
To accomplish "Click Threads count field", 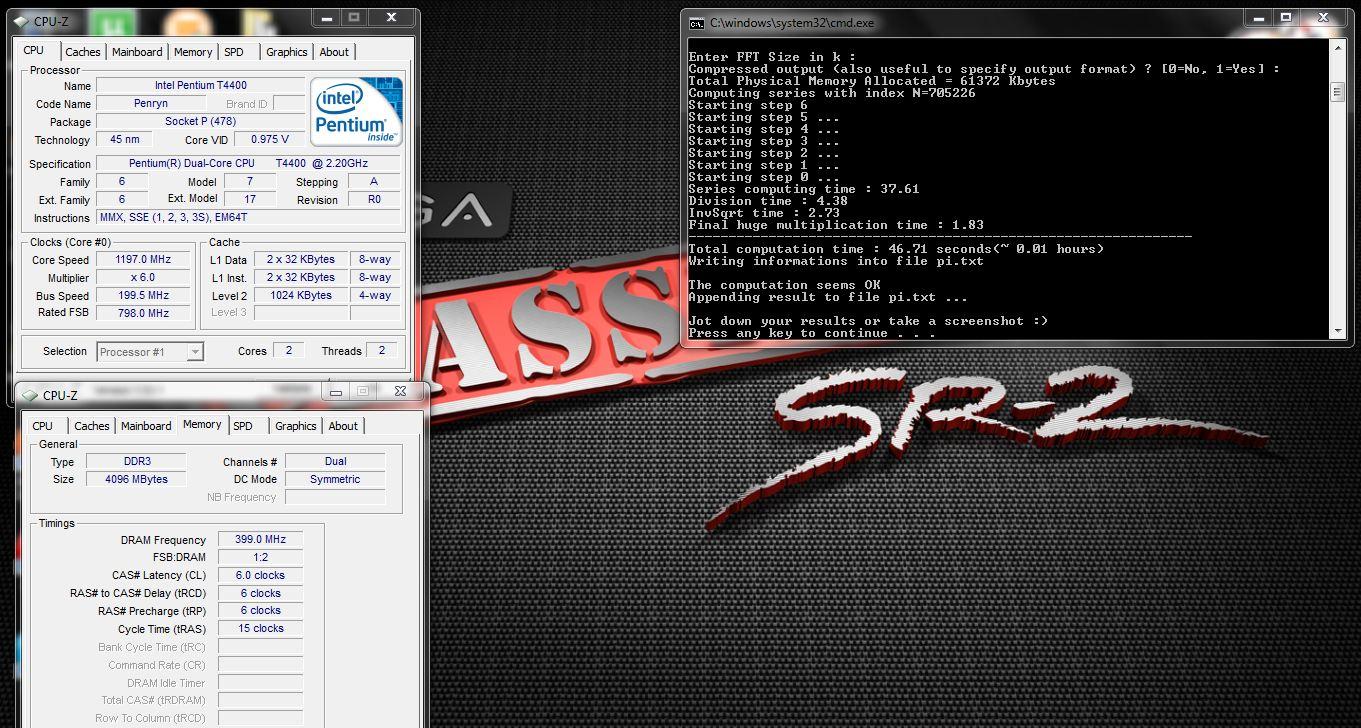I will (x=382, y=350).
